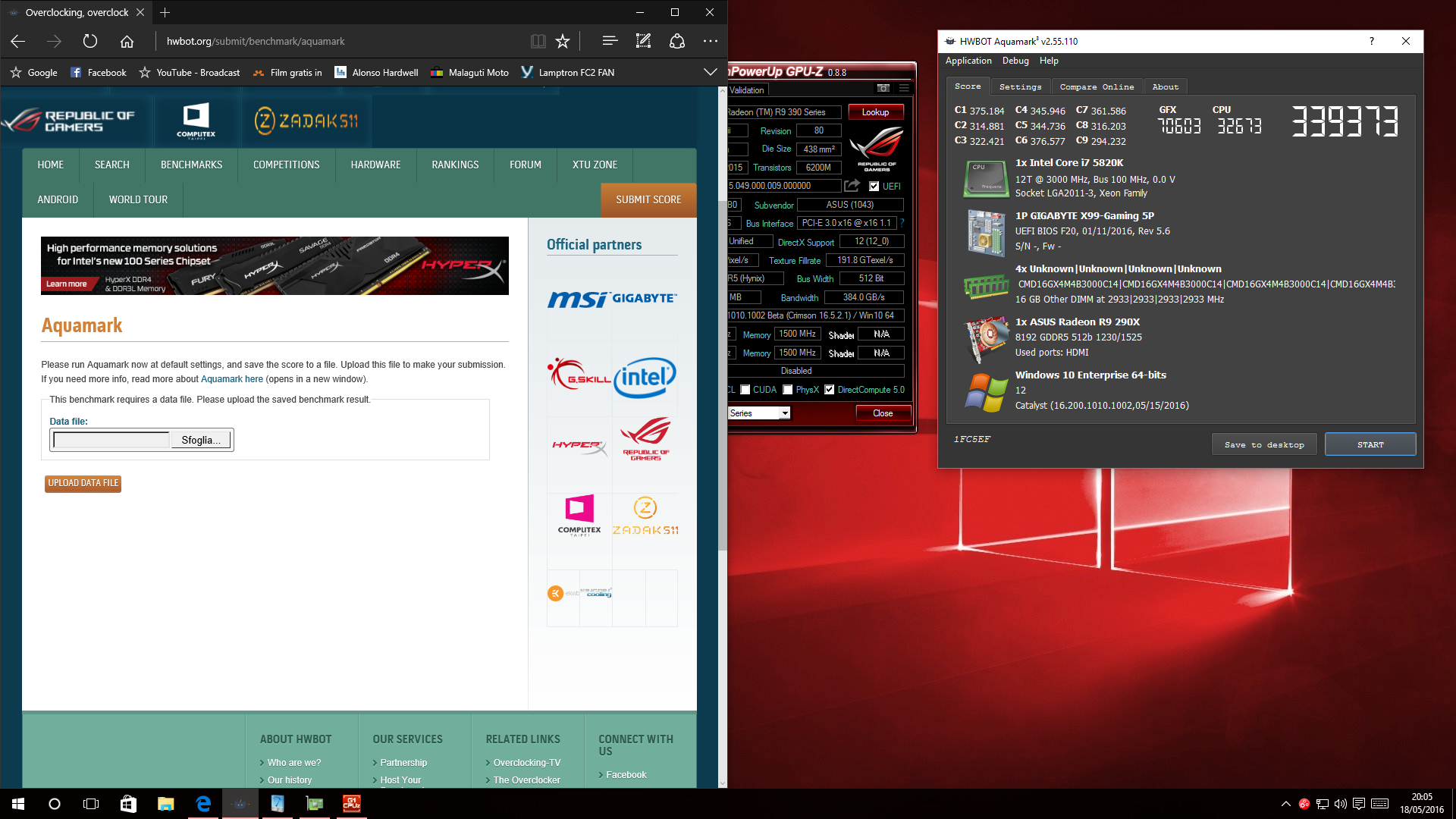Viewport: 1456px width, 819px height.
Task: Go to browser Home page
Action: click(127, 41)
